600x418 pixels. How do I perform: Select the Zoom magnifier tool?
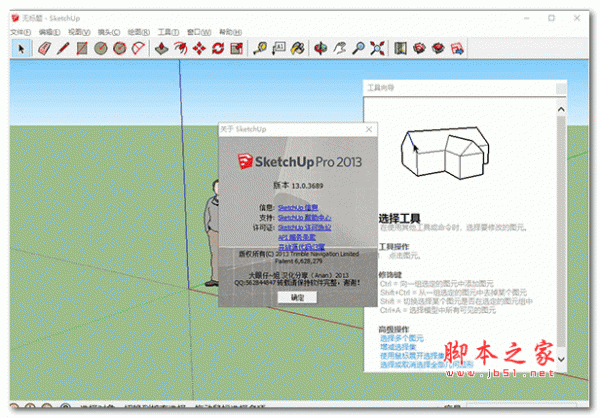point(358,49)
